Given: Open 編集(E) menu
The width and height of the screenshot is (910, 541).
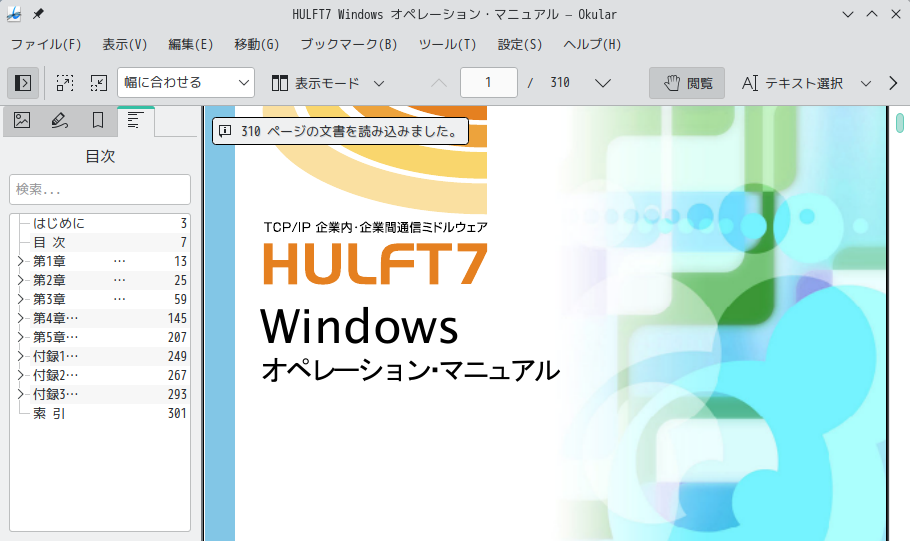Looking at the screenshot, I should (190, 45).
